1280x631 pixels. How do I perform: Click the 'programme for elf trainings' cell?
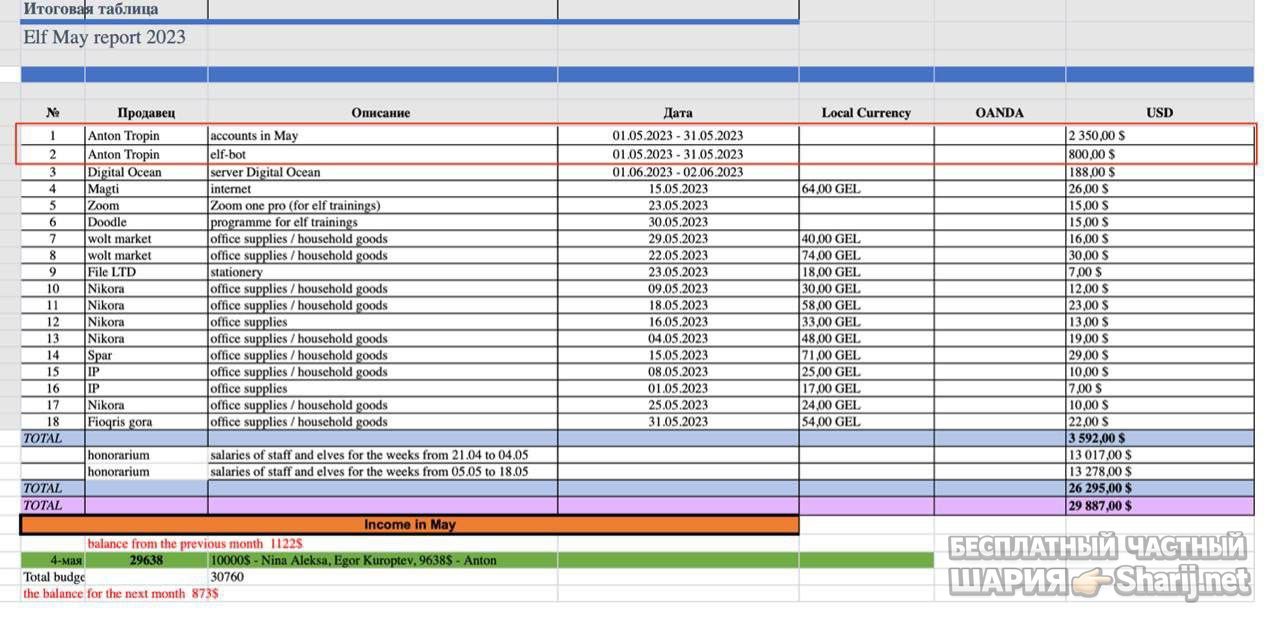pos(382,222)
